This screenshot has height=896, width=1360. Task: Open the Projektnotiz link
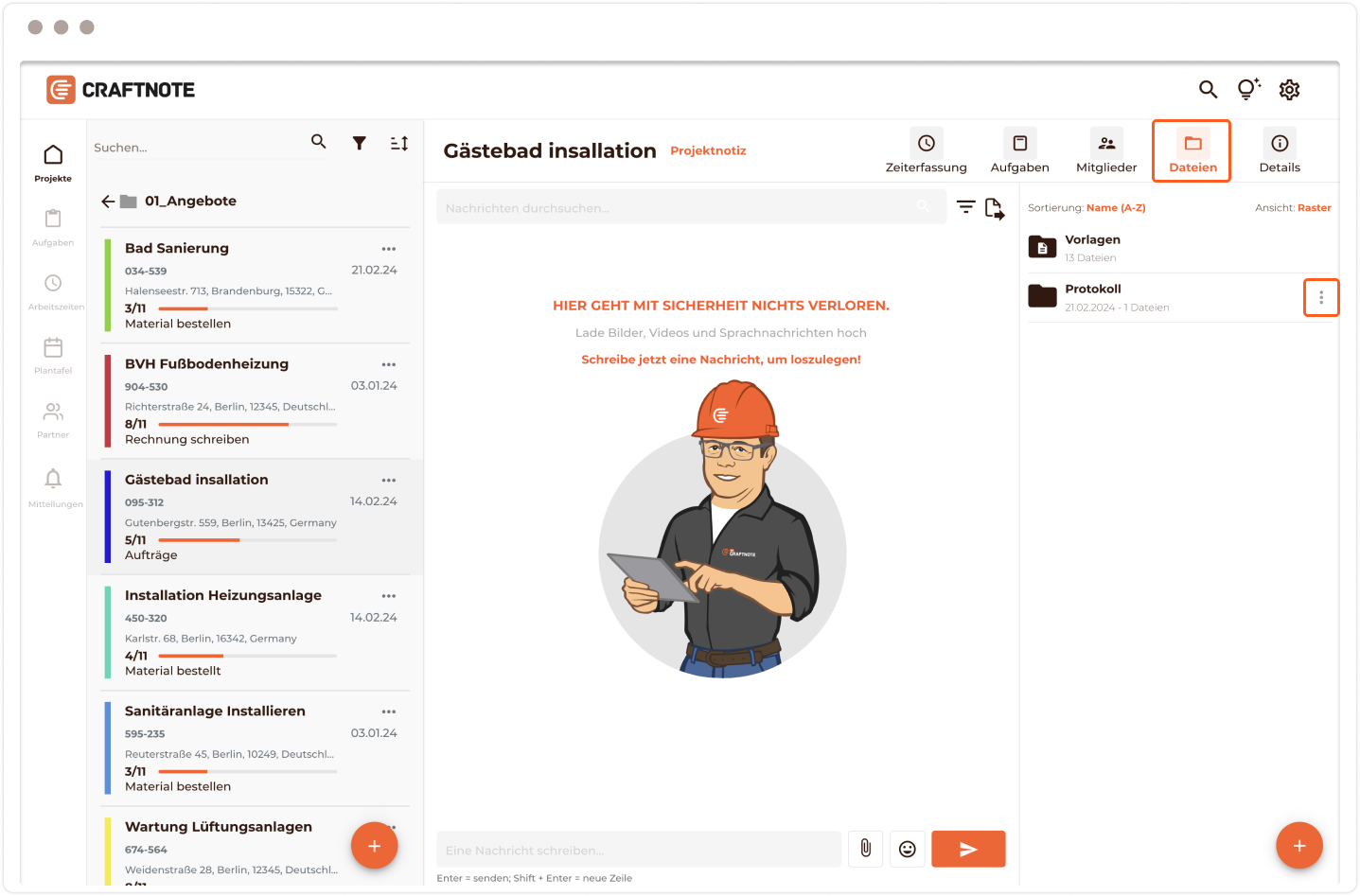point(708,150)
